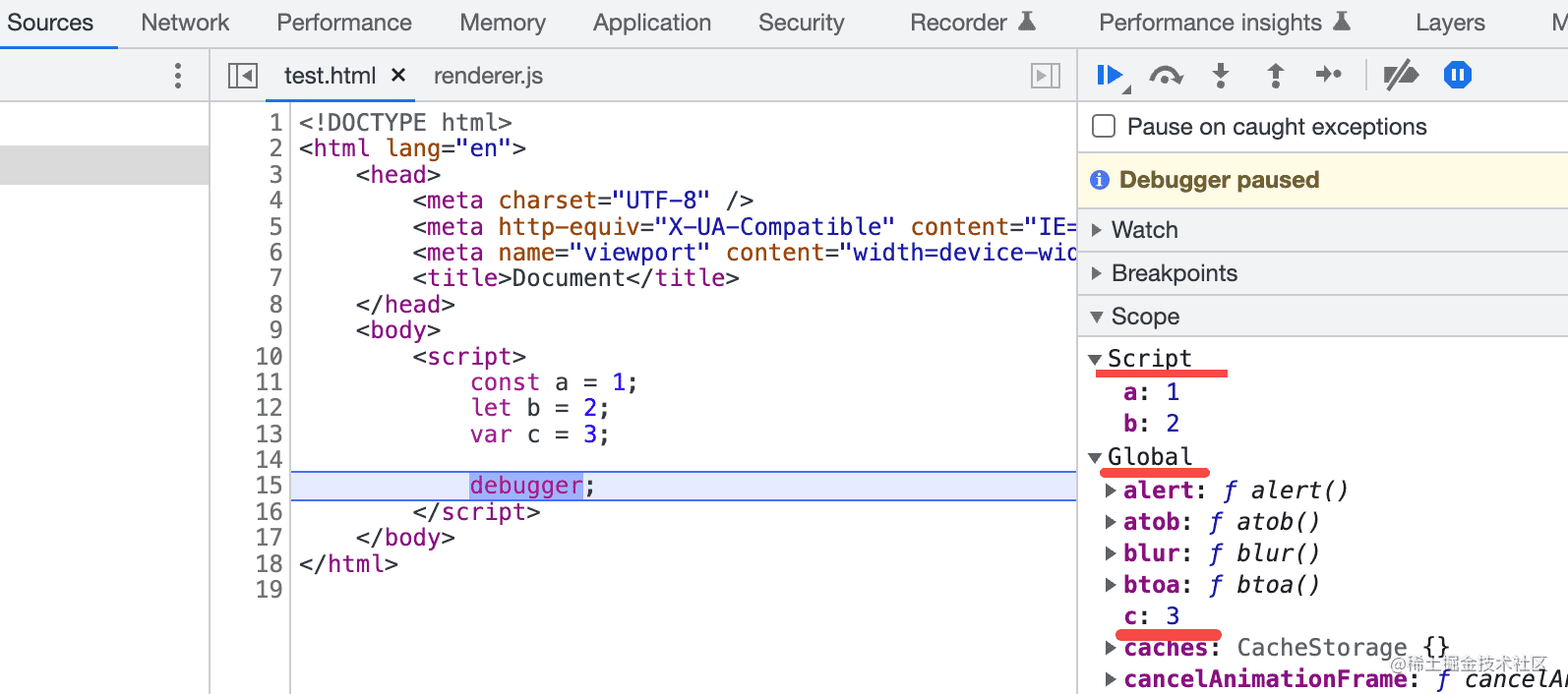Viewport: 1568px width, 694px height.
Task: Deactivate breakpoints icon
Action: click(1401, 76)
